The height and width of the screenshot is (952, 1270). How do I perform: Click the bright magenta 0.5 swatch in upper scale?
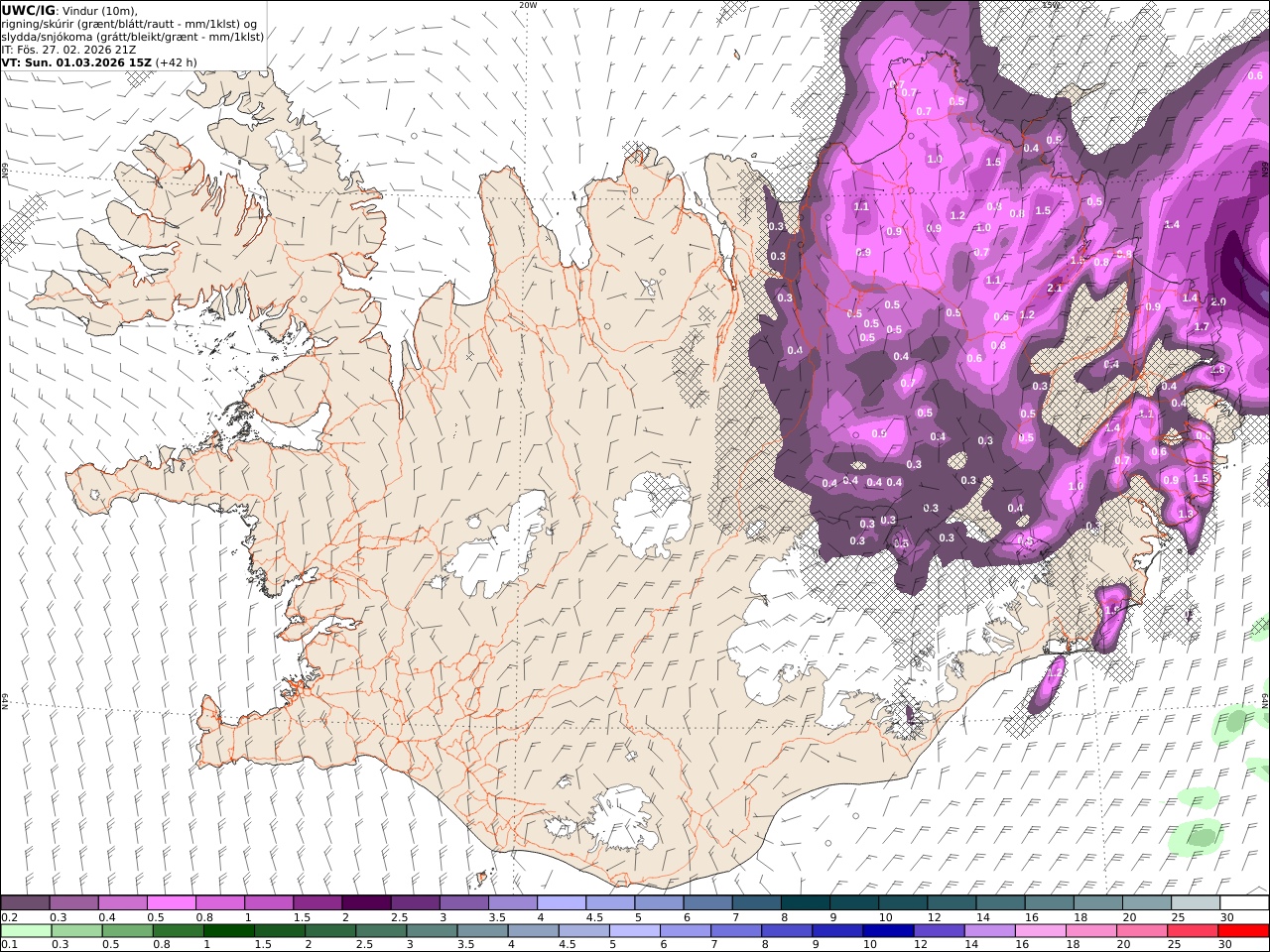pos(171,903)
